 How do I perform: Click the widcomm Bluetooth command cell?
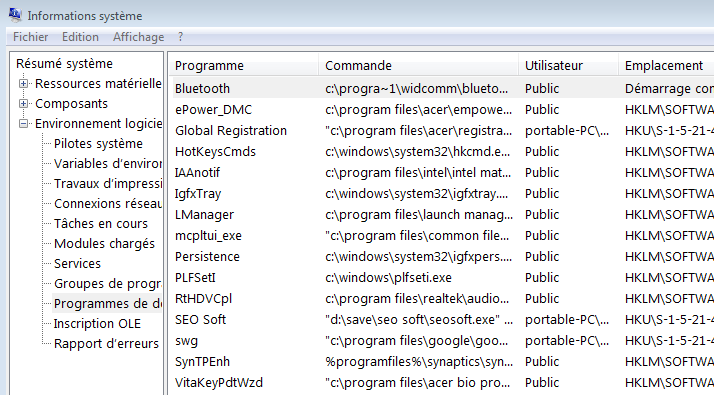point(416,88)
